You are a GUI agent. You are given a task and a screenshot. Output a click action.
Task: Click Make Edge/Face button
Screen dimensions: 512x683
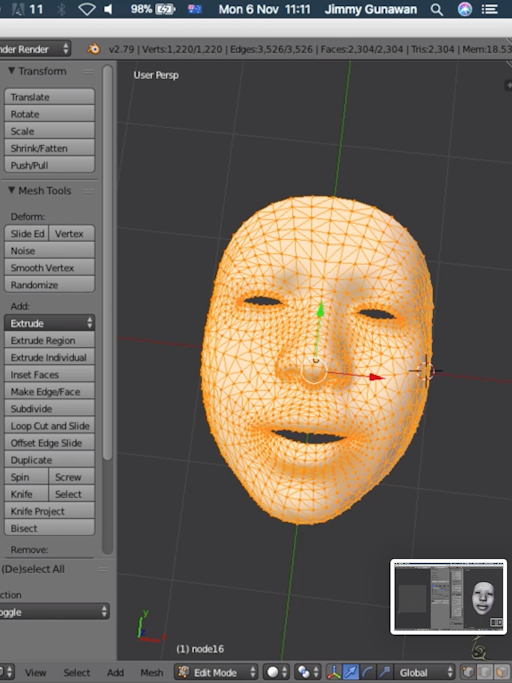click(x=49, y=391)
